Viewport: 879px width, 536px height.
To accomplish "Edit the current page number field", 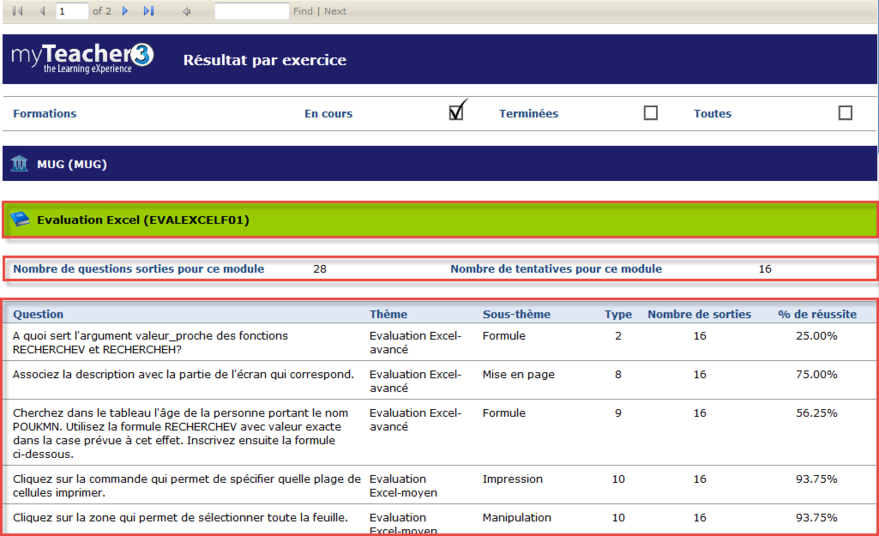I will (x=72, y=11).
